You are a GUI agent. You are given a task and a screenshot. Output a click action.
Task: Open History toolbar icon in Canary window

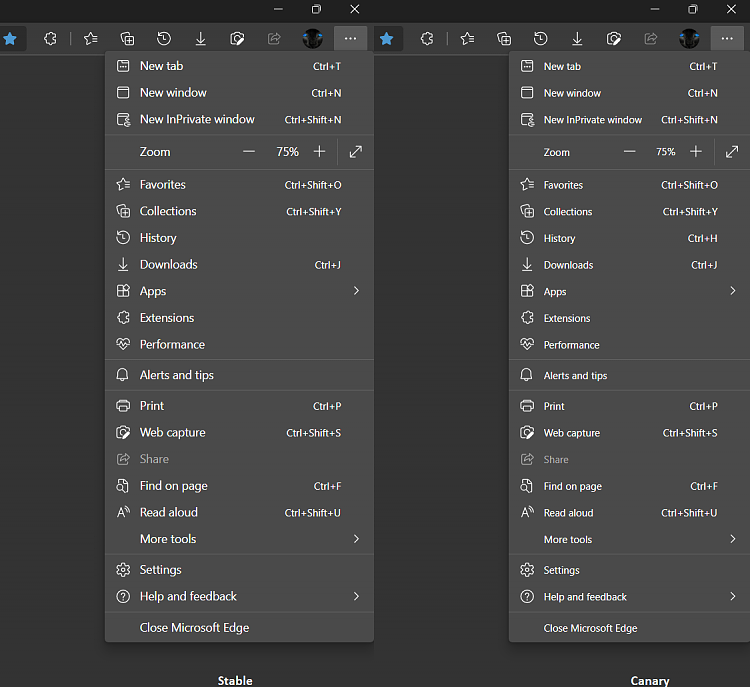[540, 38]
